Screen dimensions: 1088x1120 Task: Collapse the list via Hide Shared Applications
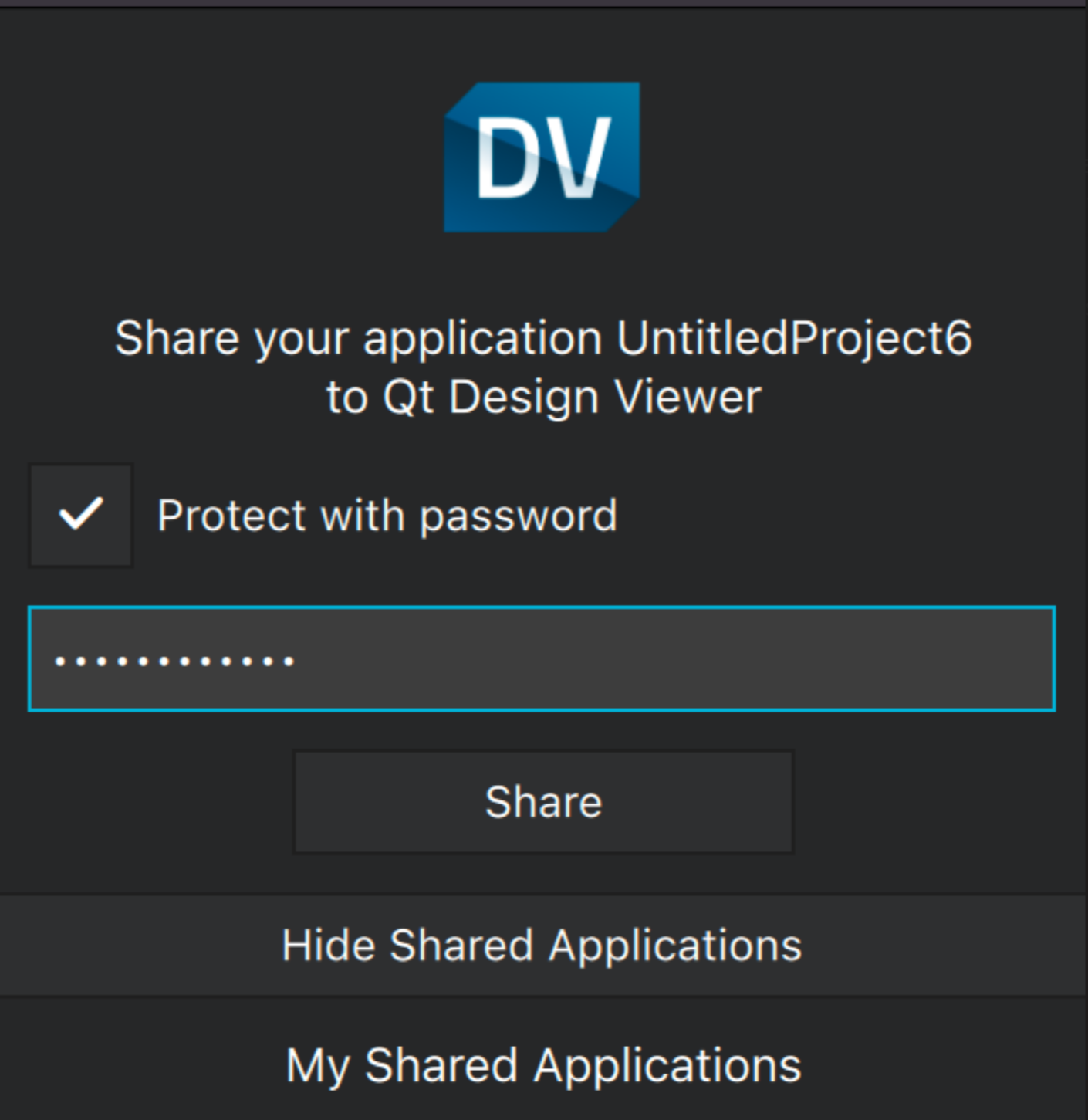542,946
